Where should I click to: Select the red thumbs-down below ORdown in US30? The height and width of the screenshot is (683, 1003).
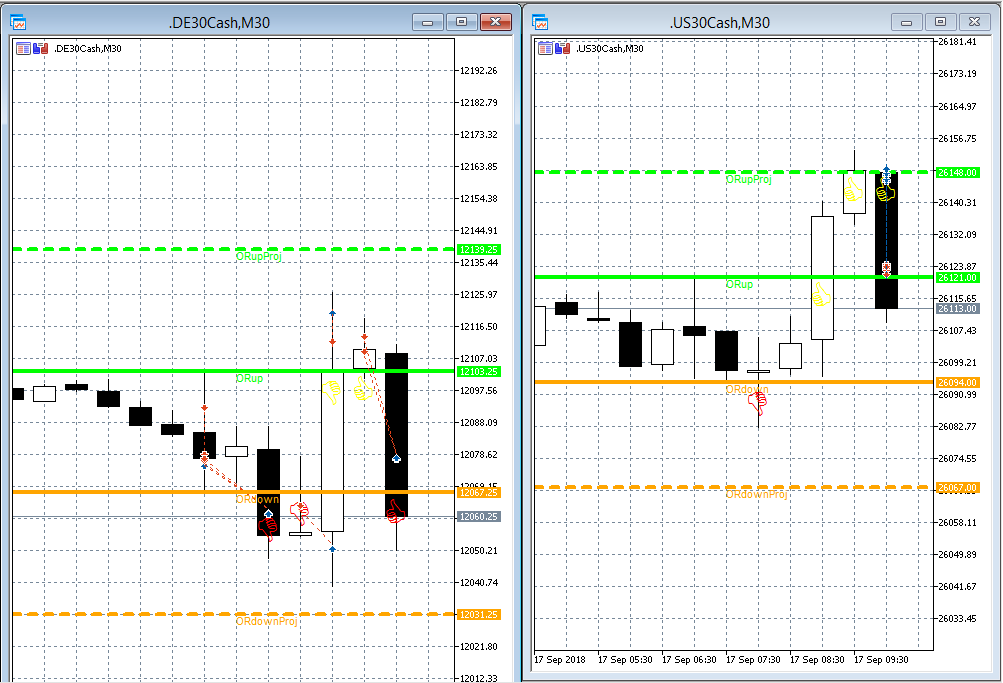pyautogui.click(x=757, y=404)
